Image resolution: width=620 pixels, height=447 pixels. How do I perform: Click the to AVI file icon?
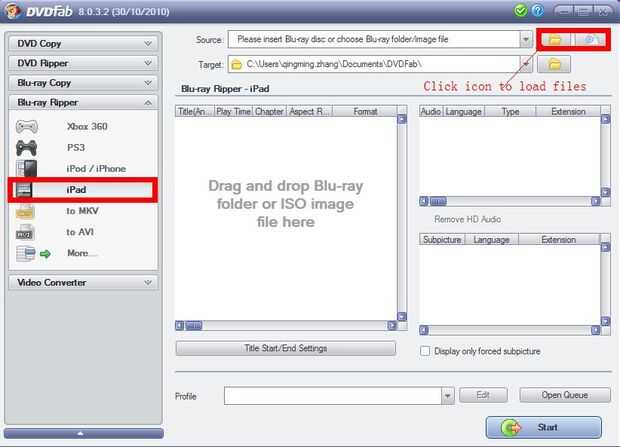click(25, 232)
